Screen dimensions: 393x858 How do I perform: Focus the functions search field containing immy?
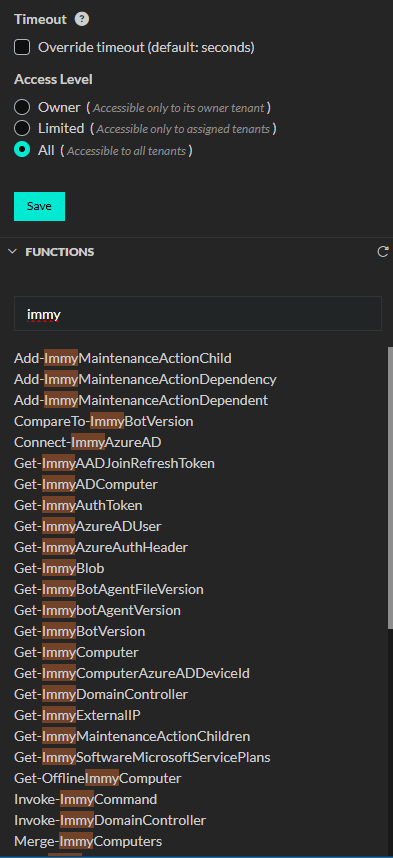[x=198, y=314]
